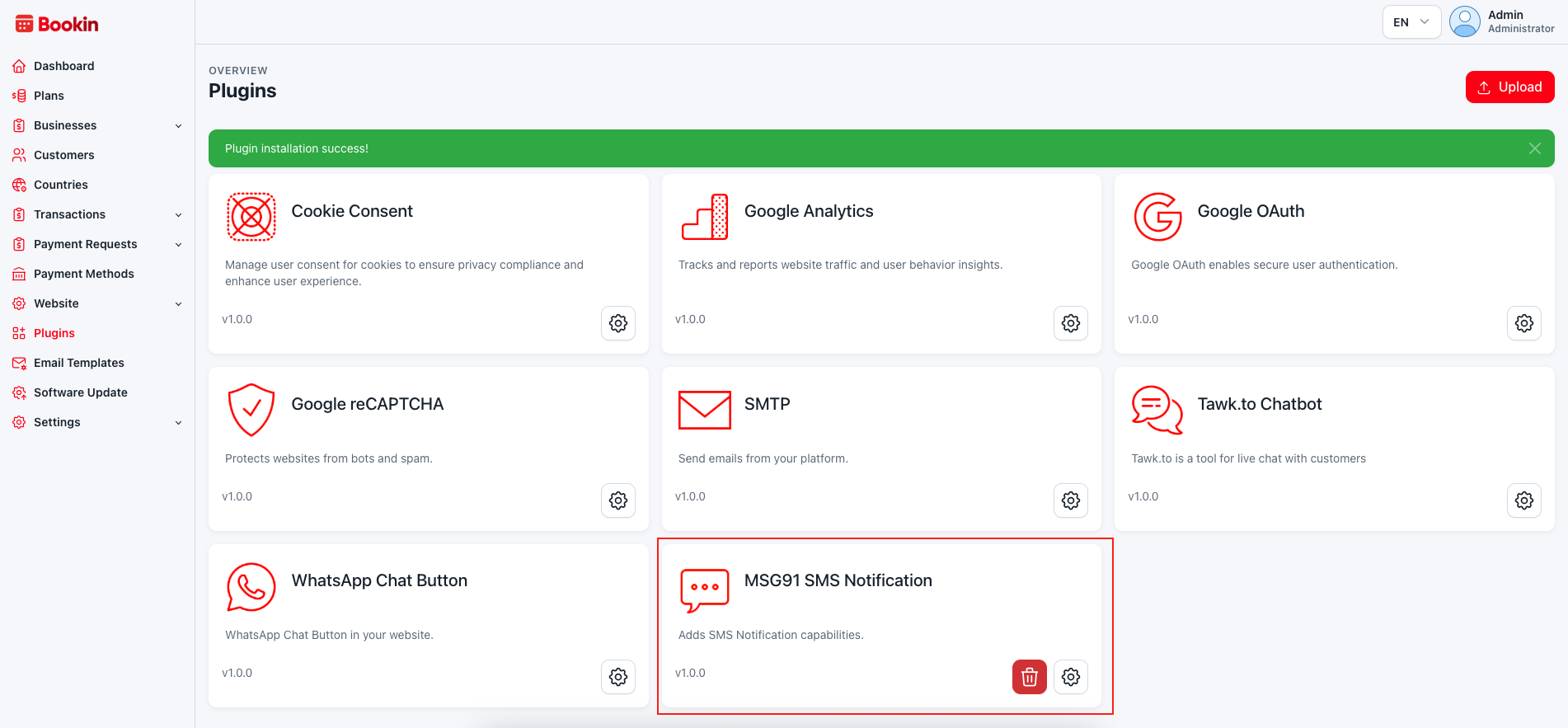Open Dashboard from the sidebar
Viewport: 1568px width, 728px height.
pyautogui.click(x=63, y=66)
